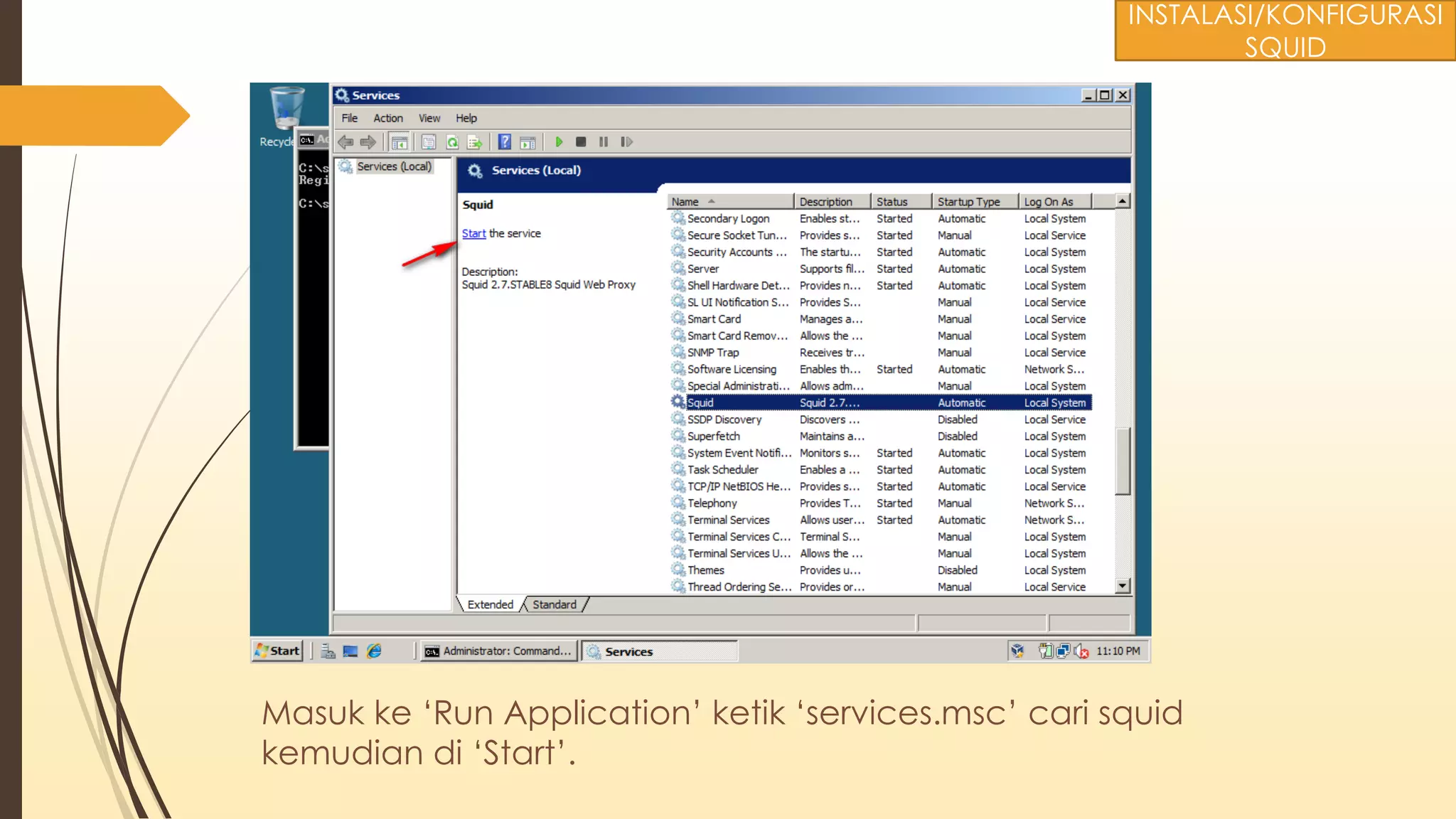Select the Squid service row
This screenshot has height=819, width=1456.
pyautogui.click(x=880, y=402)
